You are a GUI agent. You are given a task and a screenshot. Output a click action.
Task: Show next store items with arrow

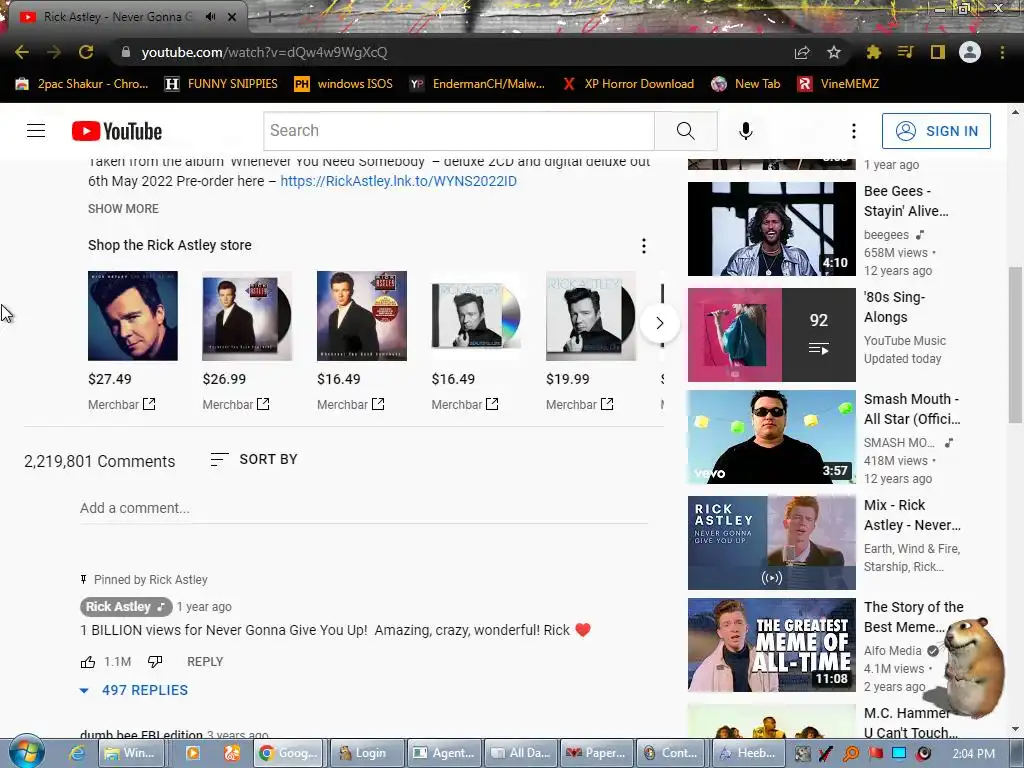click(660, 323)
